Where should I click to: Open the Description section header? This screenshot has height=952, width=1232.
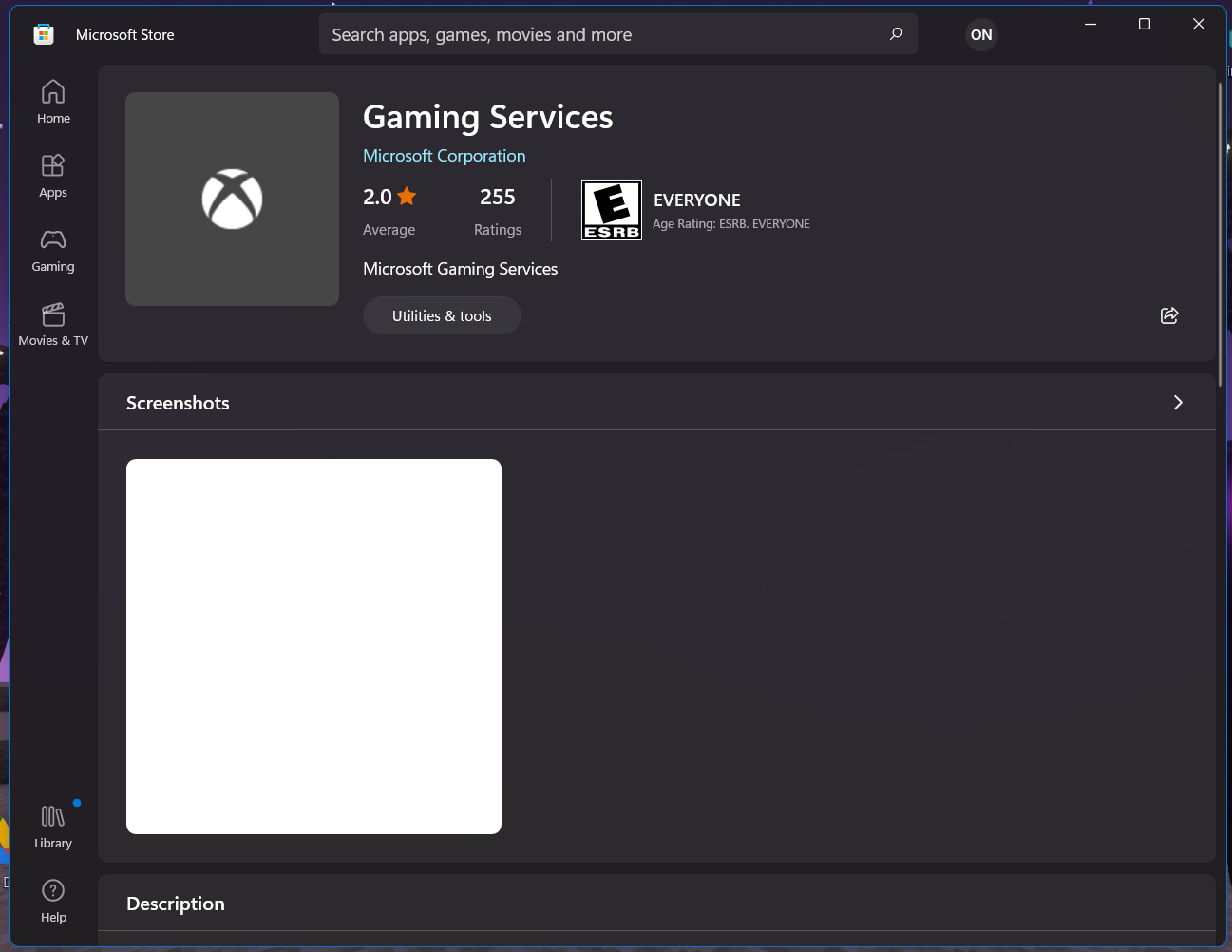point(176,904)
